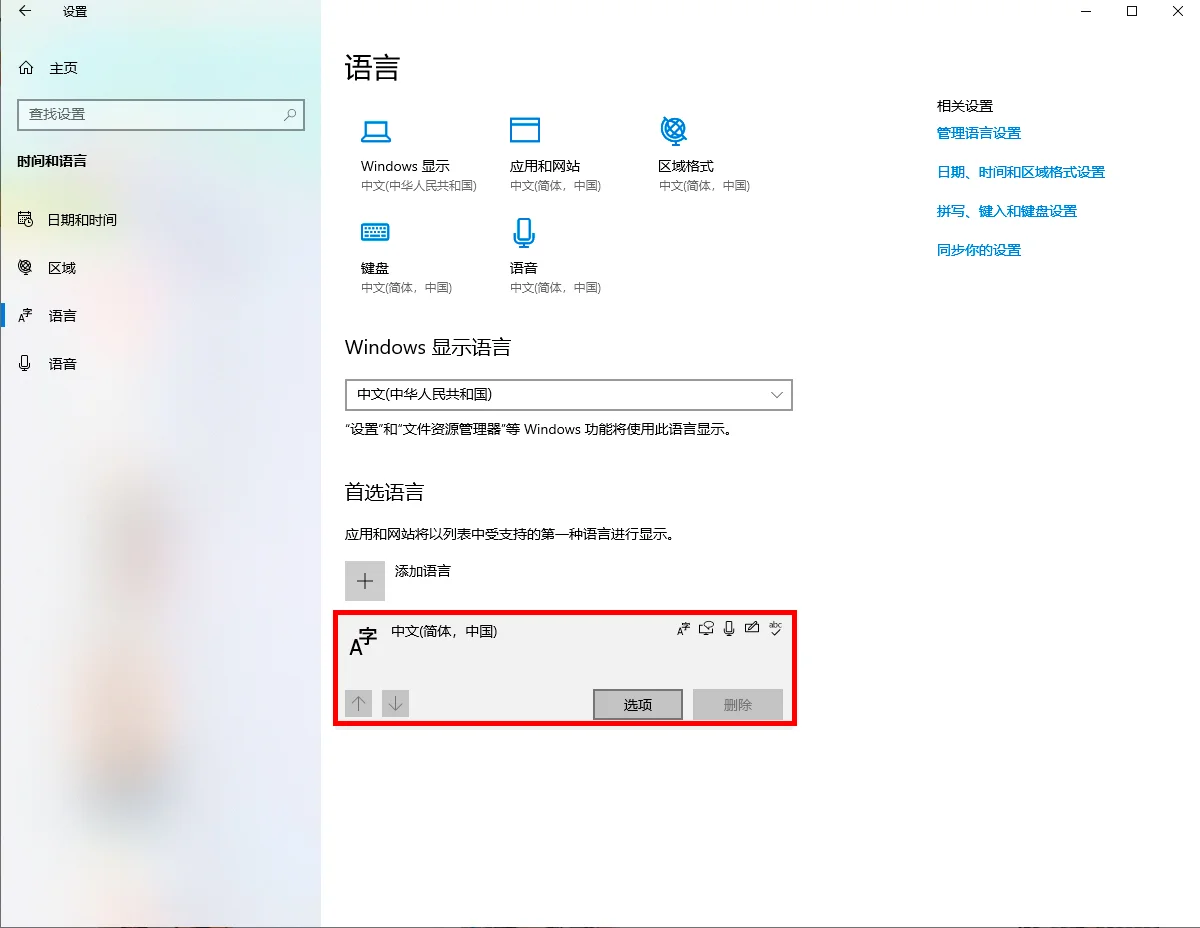Screen dimensions: 1200x928
Task: Click the 添加语言 plus button
Action: (365, 580)
